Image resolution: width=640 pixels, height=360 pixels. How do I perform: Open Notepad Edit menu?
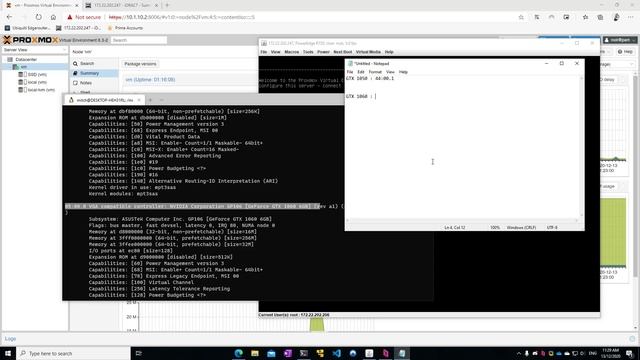tap(361, 72)
